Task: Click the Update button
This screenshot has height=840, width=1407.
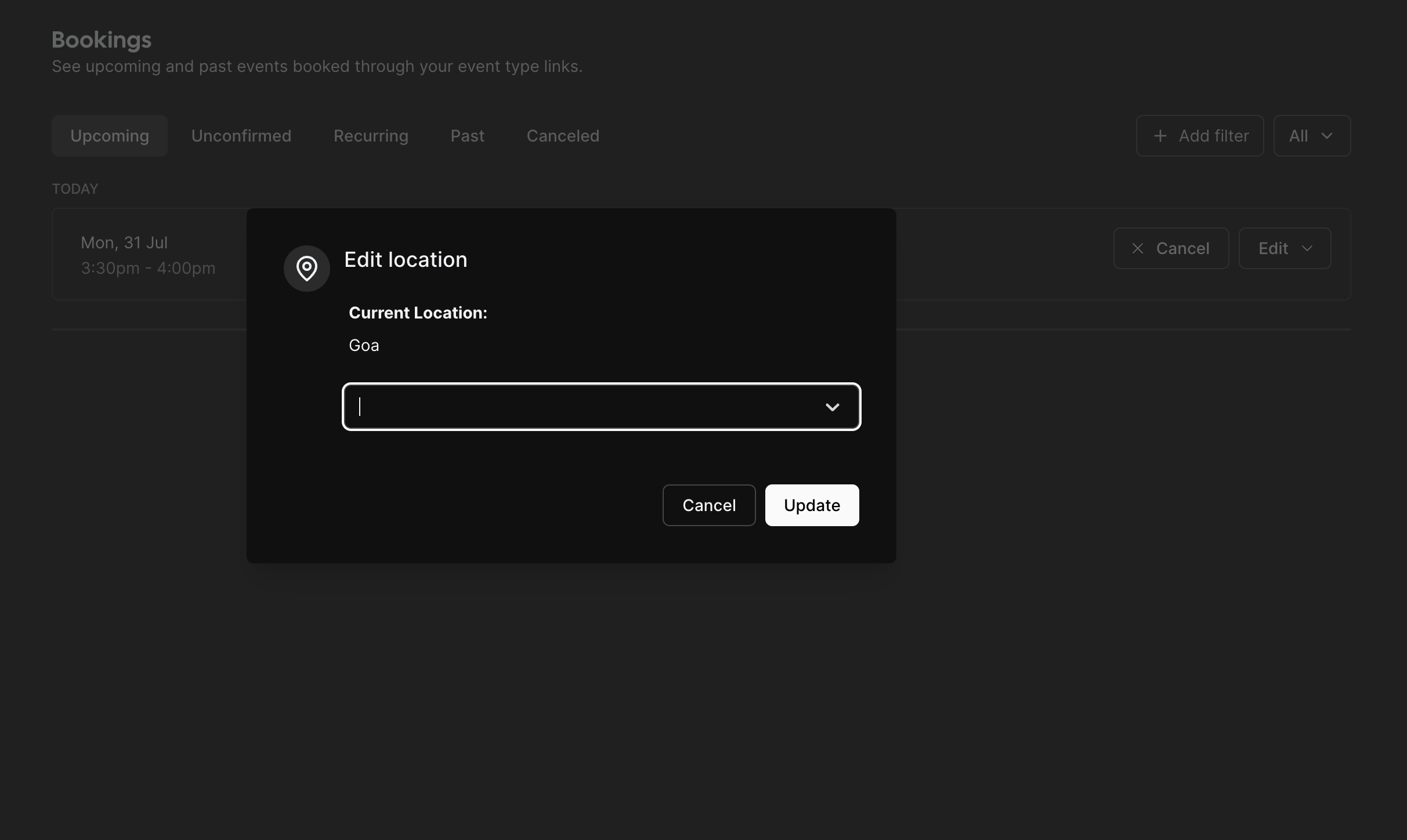Action: coord(812,505)
